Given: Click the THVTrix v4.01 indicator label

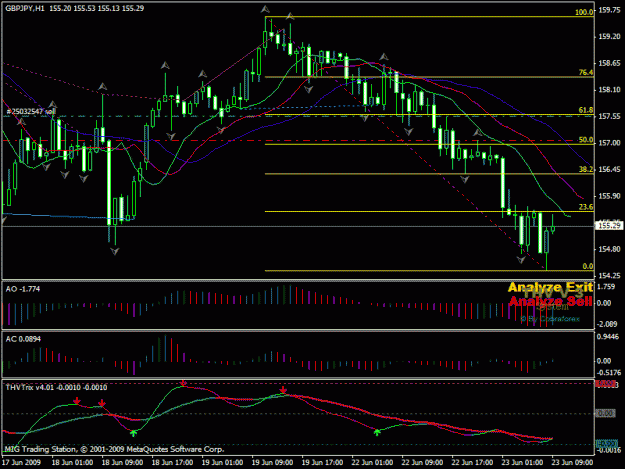Looking at the screenshot, I should point(56,387).
